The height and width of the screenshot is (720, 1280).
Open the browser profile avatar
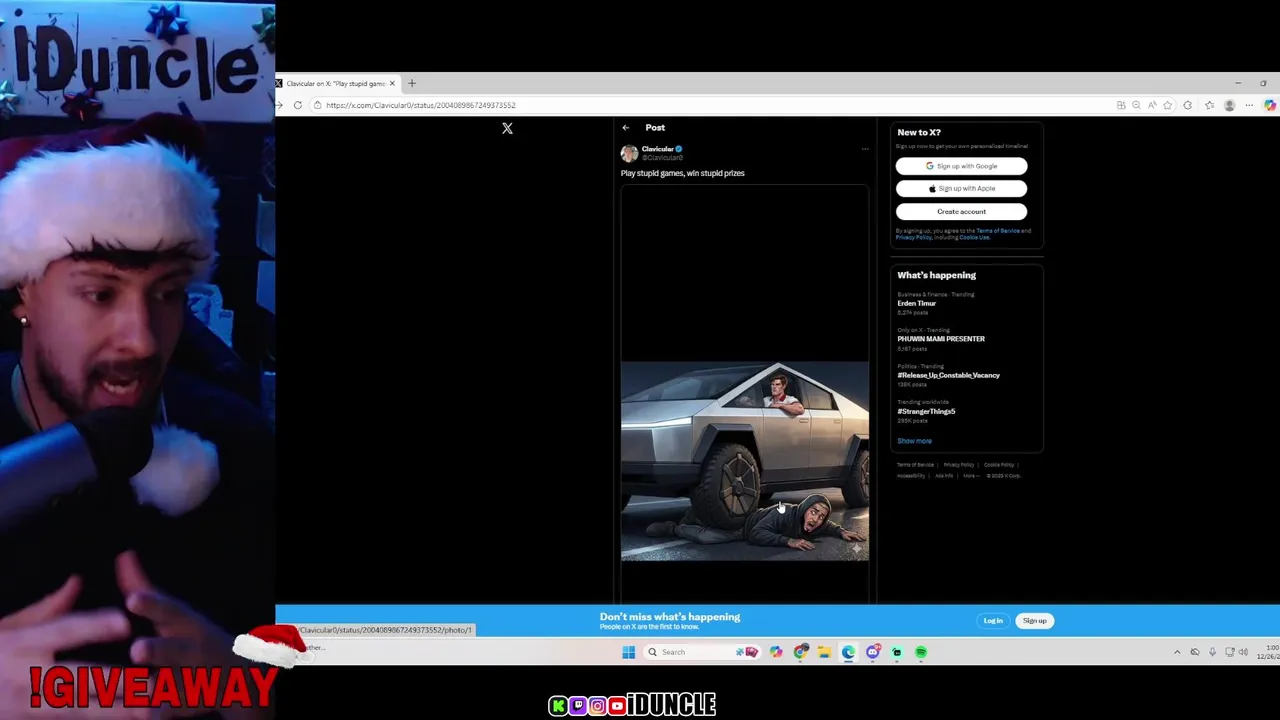pyautogui.click(x=1230, y=105)
